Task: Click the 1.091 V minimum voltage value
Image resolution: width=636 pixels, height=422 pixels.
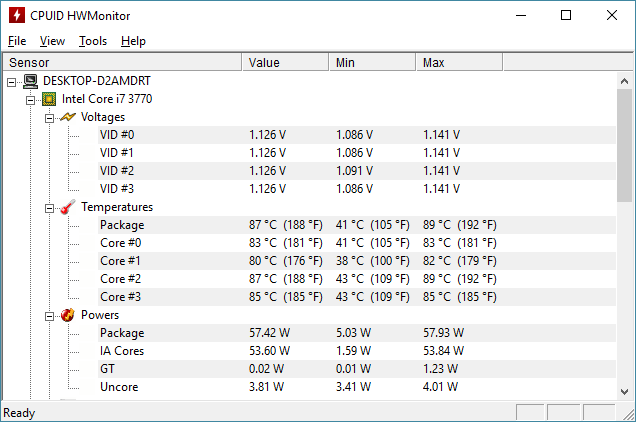Action: tap(354, 171)
